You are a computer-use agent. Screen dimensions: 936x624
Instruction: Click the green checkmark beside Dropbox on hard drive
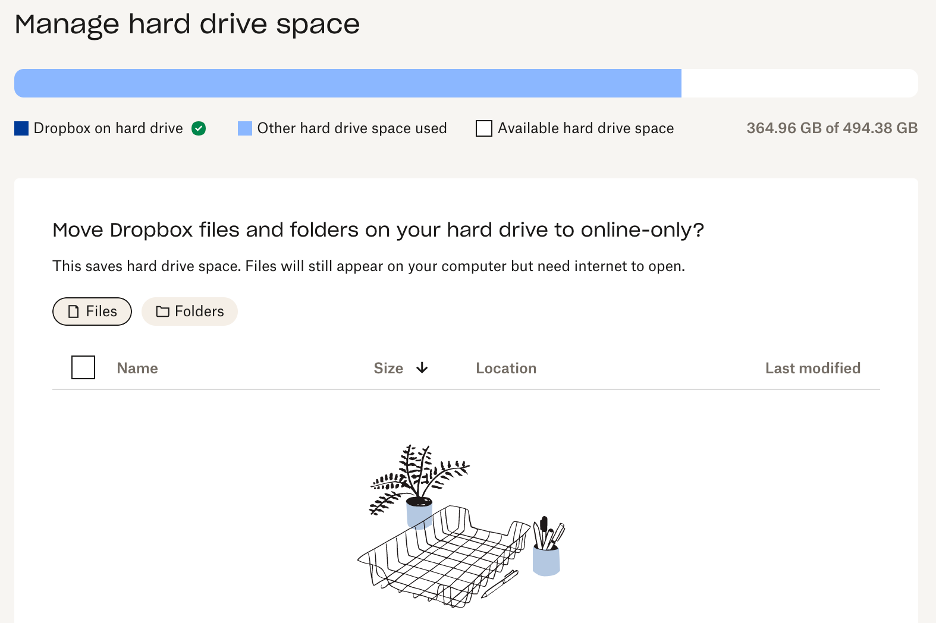(x=199, y=128)
